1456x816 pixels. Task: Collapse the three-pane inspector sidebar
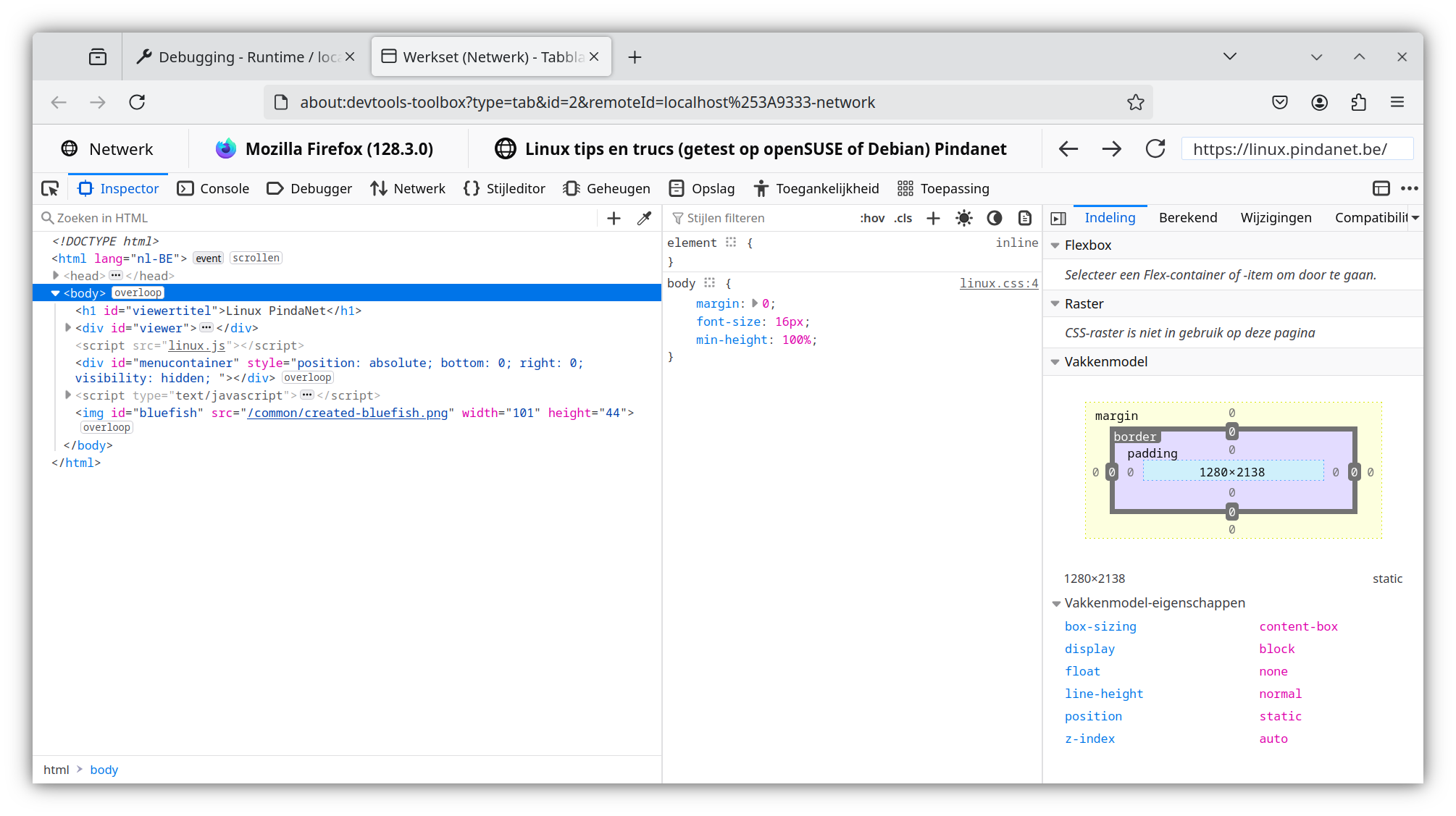coord(1058,218)
